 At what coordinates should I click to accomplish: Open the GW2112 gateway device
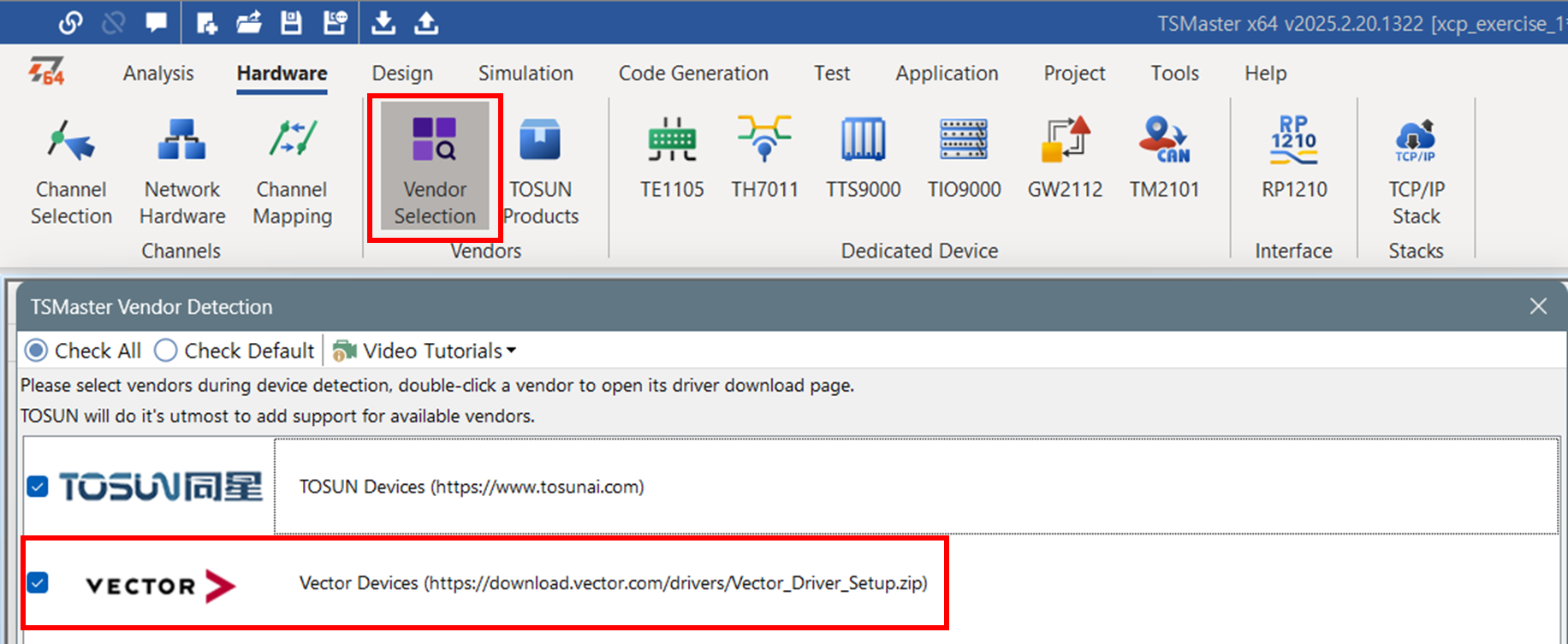point(1065,158)
